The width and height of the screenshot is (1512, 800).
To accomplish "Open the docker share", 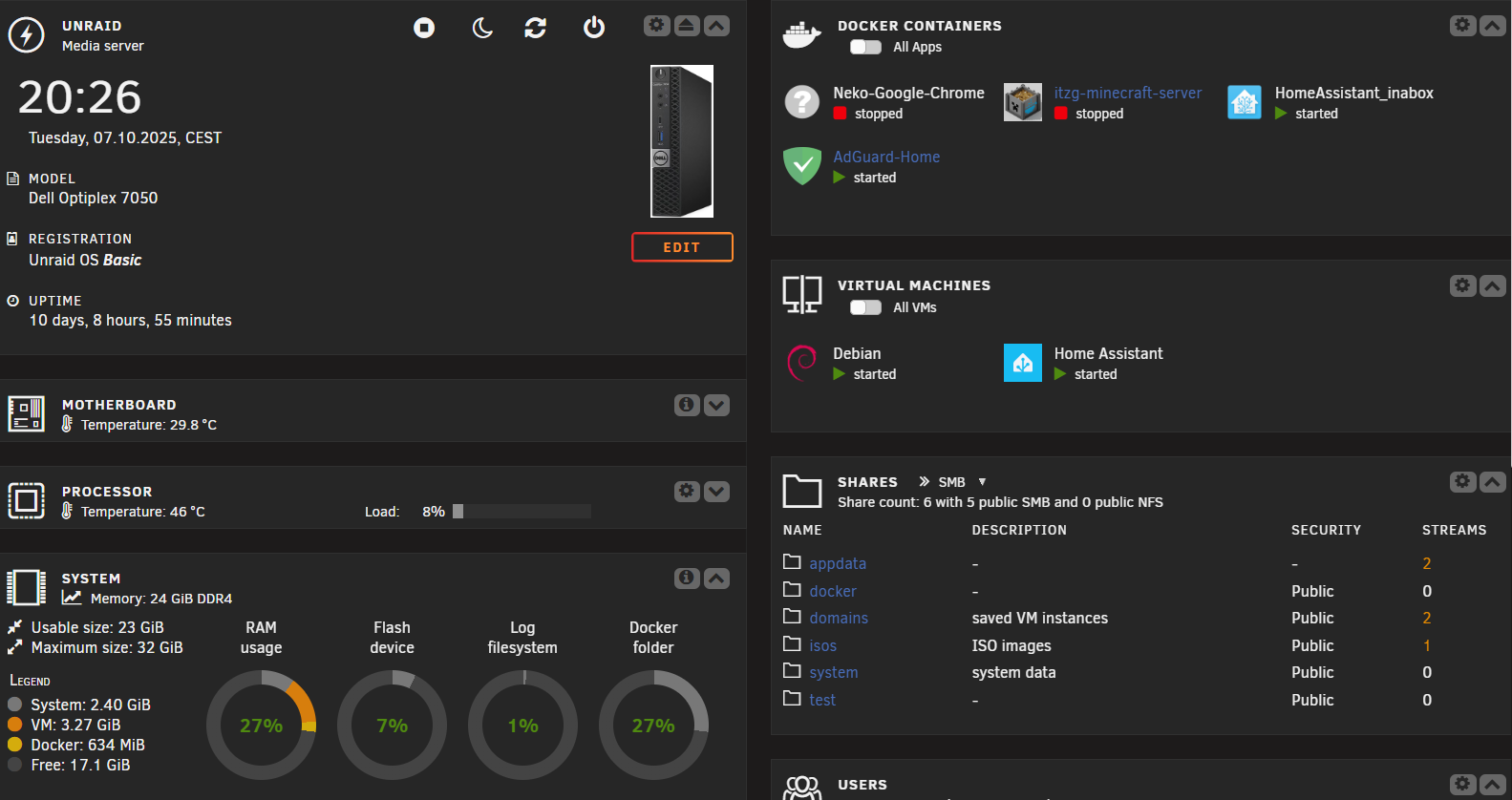I will 833,591.
